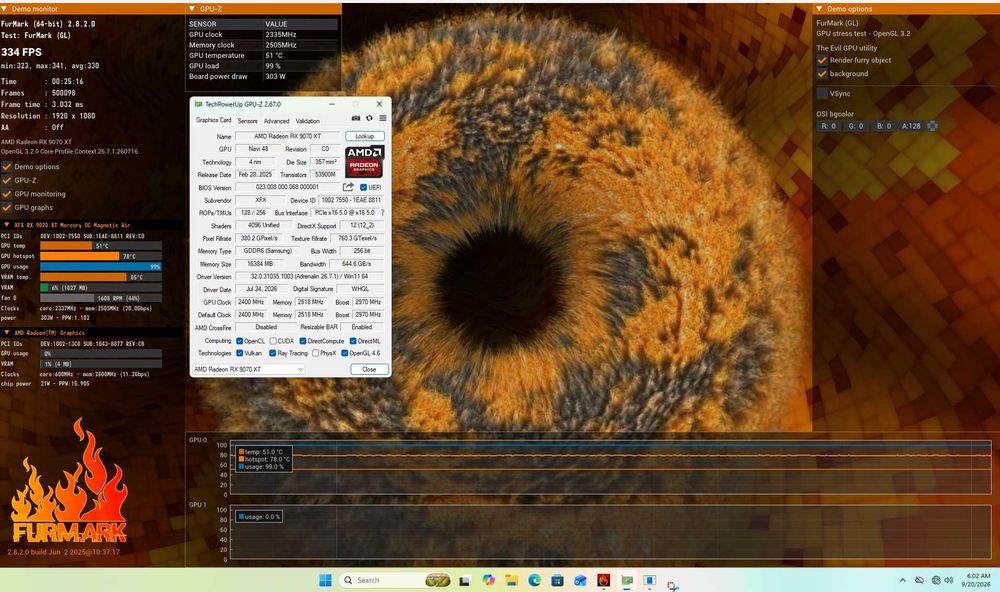Collapse the GPU-Z sensor overlay panel
This screenshot has width=1000, height=592.
[x=193, y=9]
